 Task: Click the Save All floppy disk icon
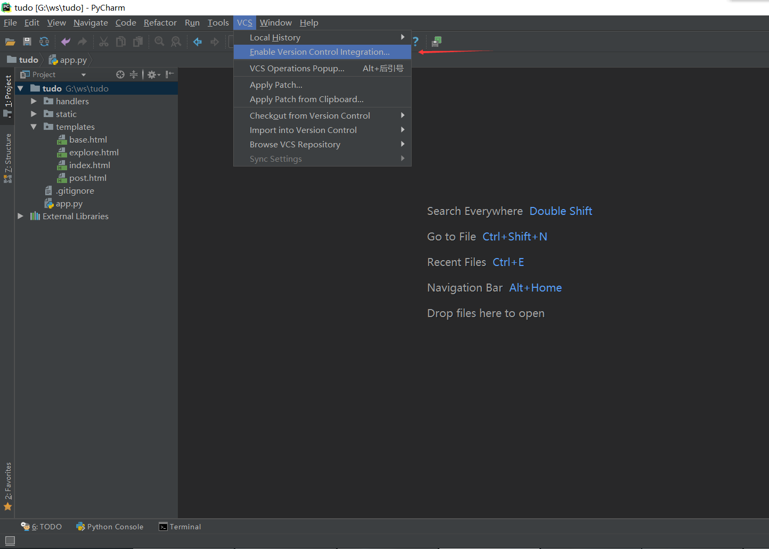click(27, 42)
